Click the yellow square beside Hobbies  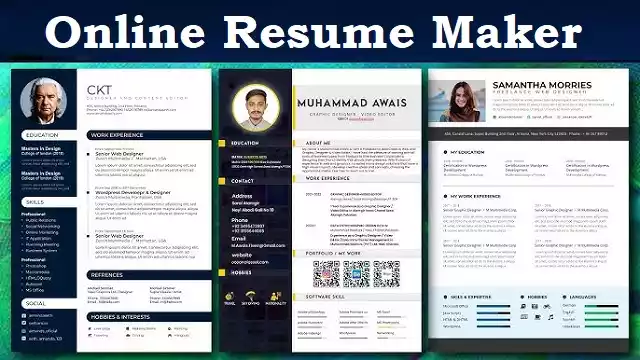tap(222, 272)
